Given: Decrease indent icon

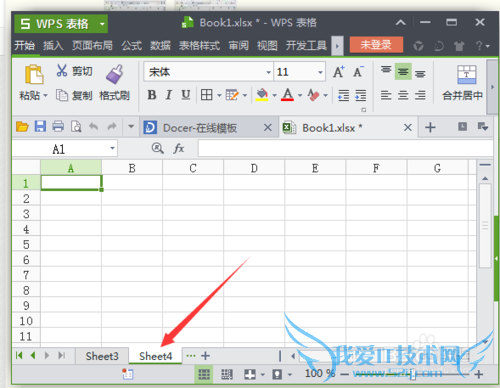Looking at the screenshot, I should coord(343,96).
